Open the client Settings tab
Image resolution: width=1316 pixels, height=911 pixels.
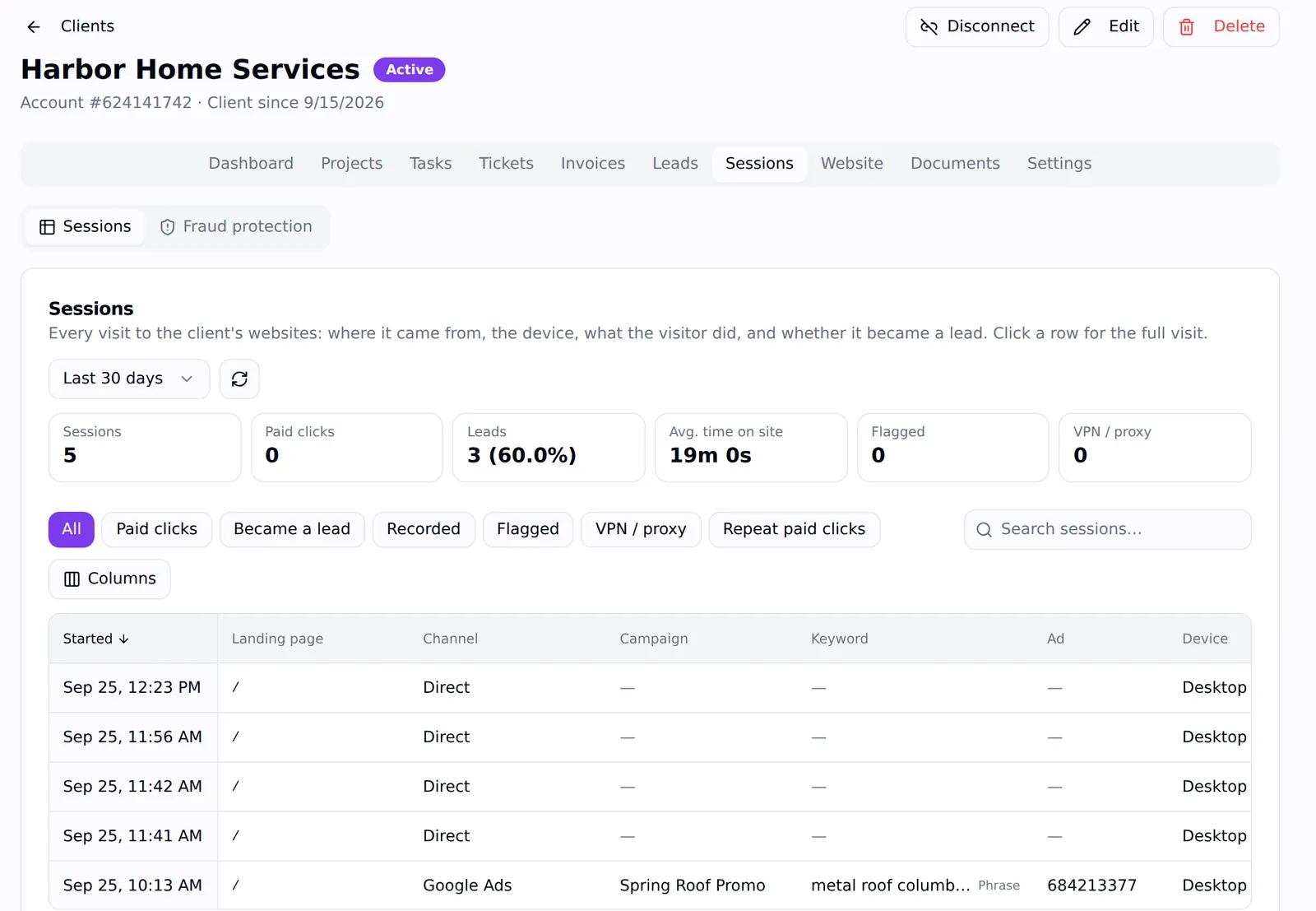(1059, 164)
